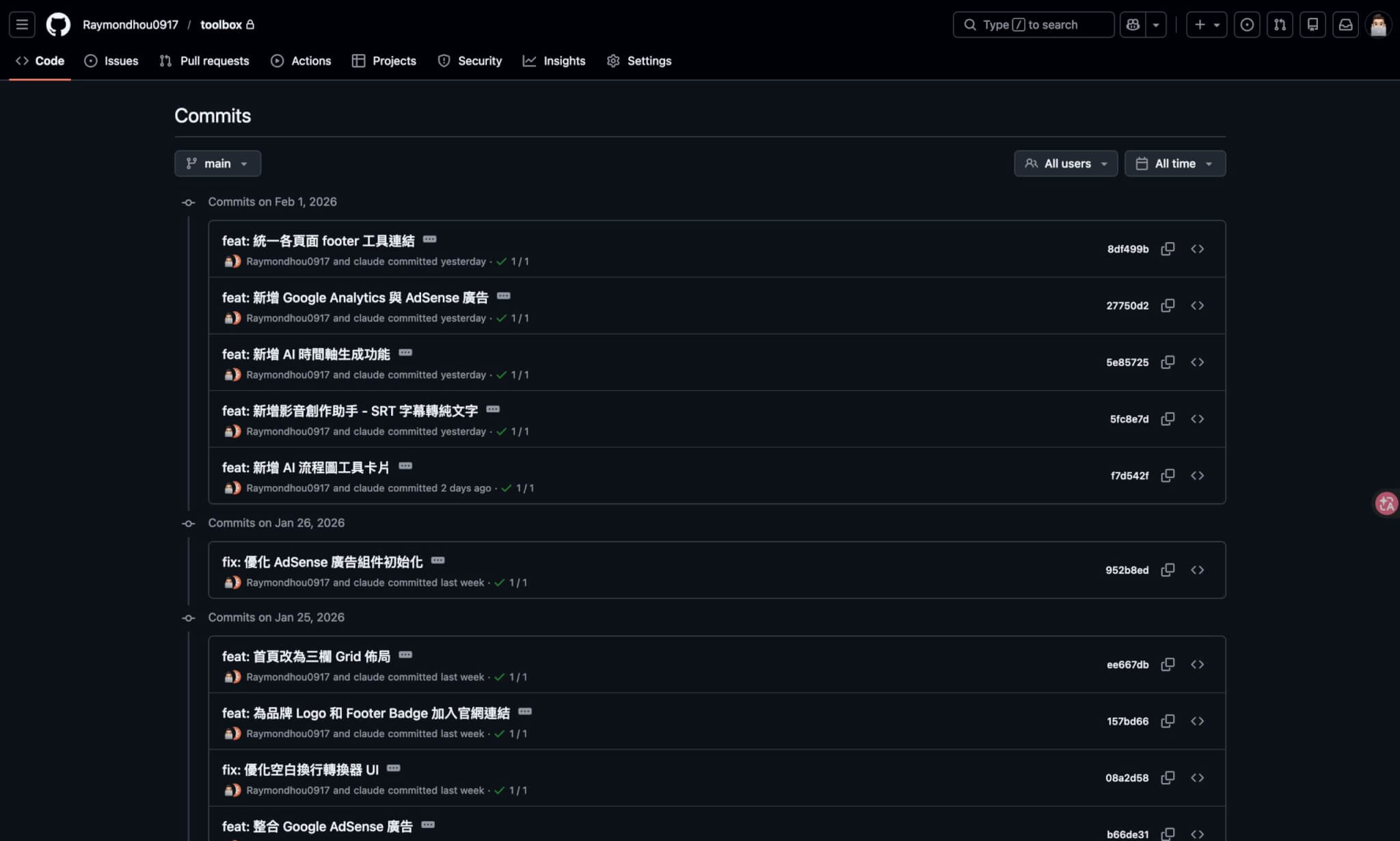Open the GitHub Copilot menu icon
1400x841 pixels.
tap(1133, 24)
